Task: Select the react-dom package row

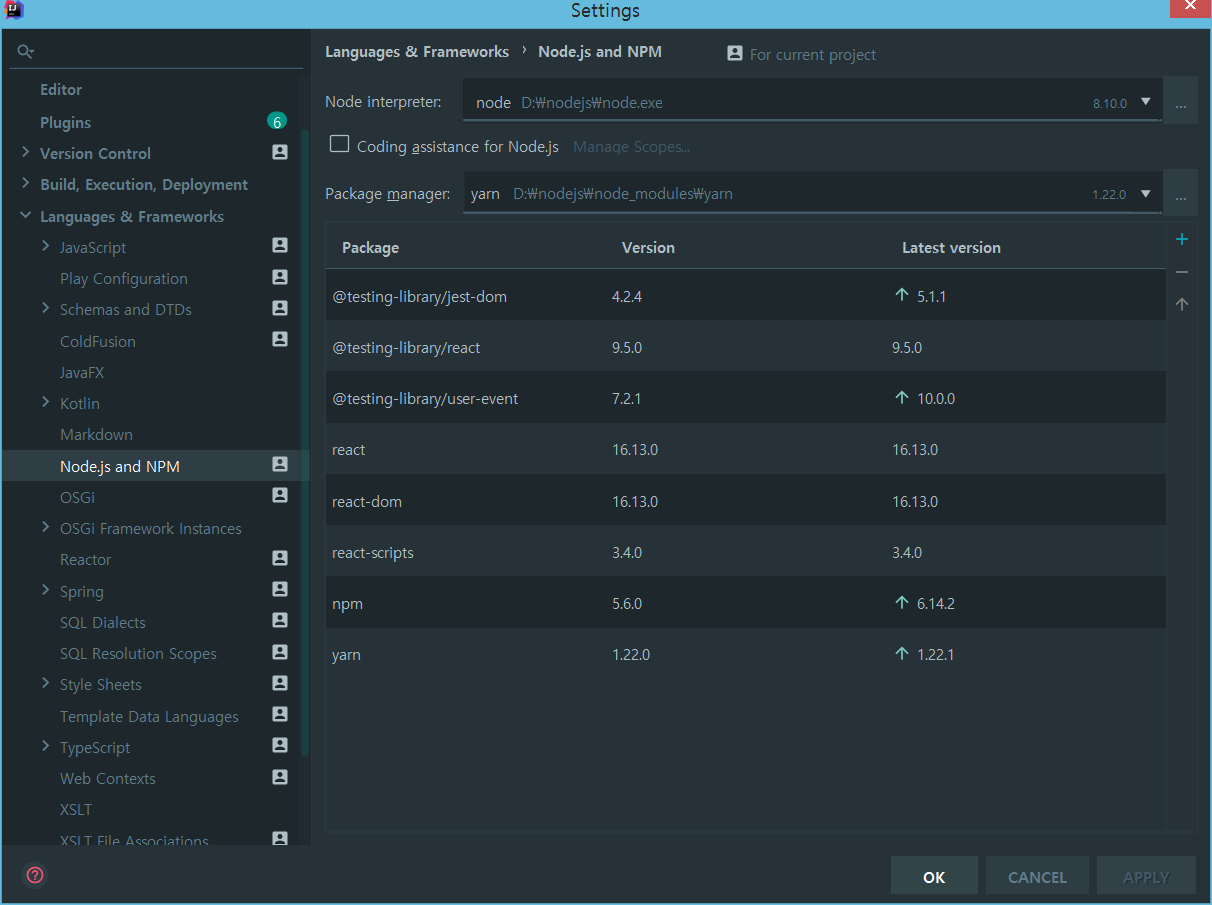Action: pos(745,501)
